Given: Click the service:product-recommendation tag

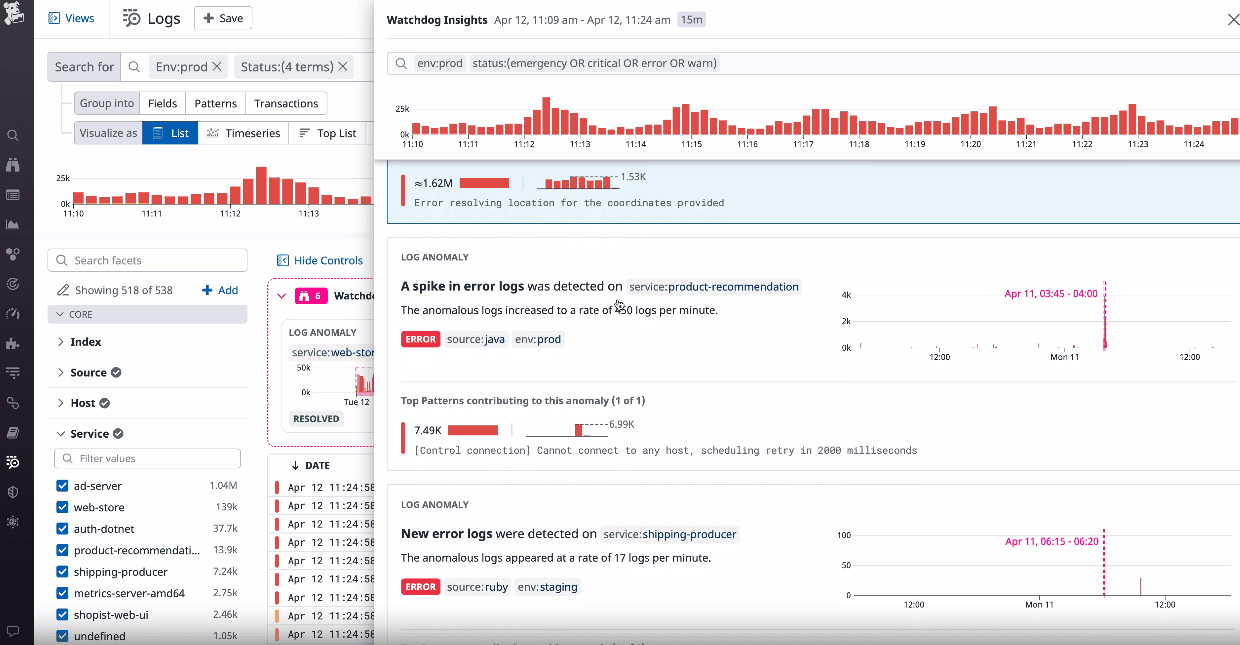Looking at the screenshot, I should [714, 287].
